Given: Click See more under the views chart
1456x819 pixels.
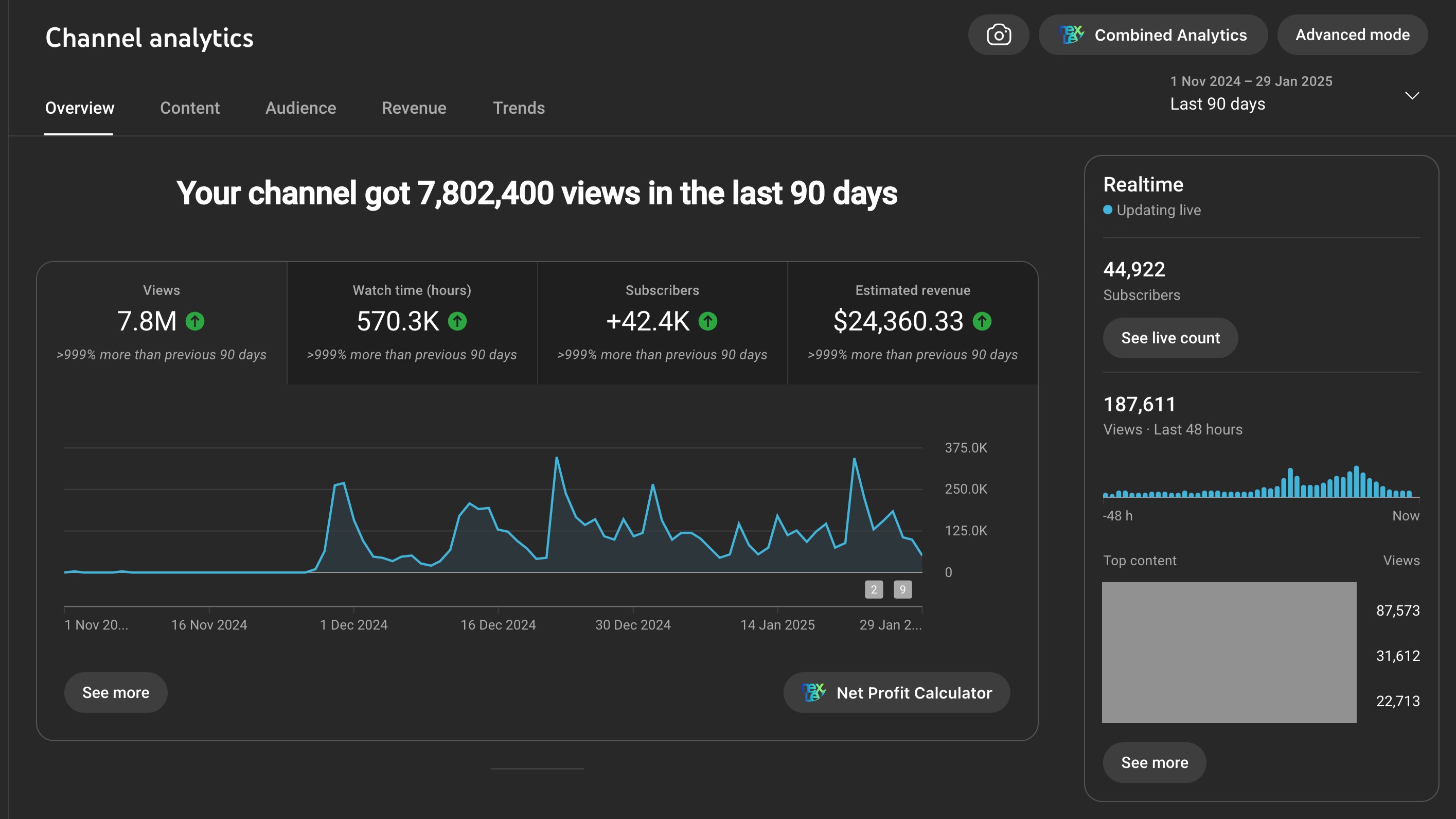Looking at the screenshot, I should click(116, 692).
